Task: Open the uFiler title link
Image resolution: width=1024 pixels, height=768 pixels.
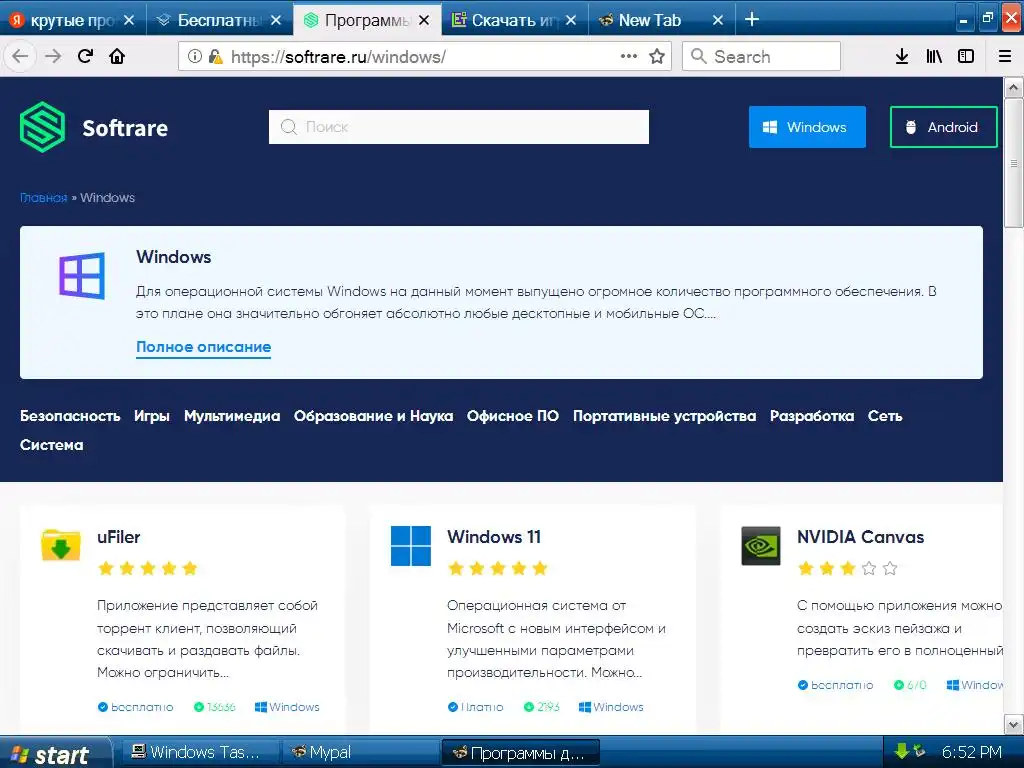Action: click(x=118, y=537)
